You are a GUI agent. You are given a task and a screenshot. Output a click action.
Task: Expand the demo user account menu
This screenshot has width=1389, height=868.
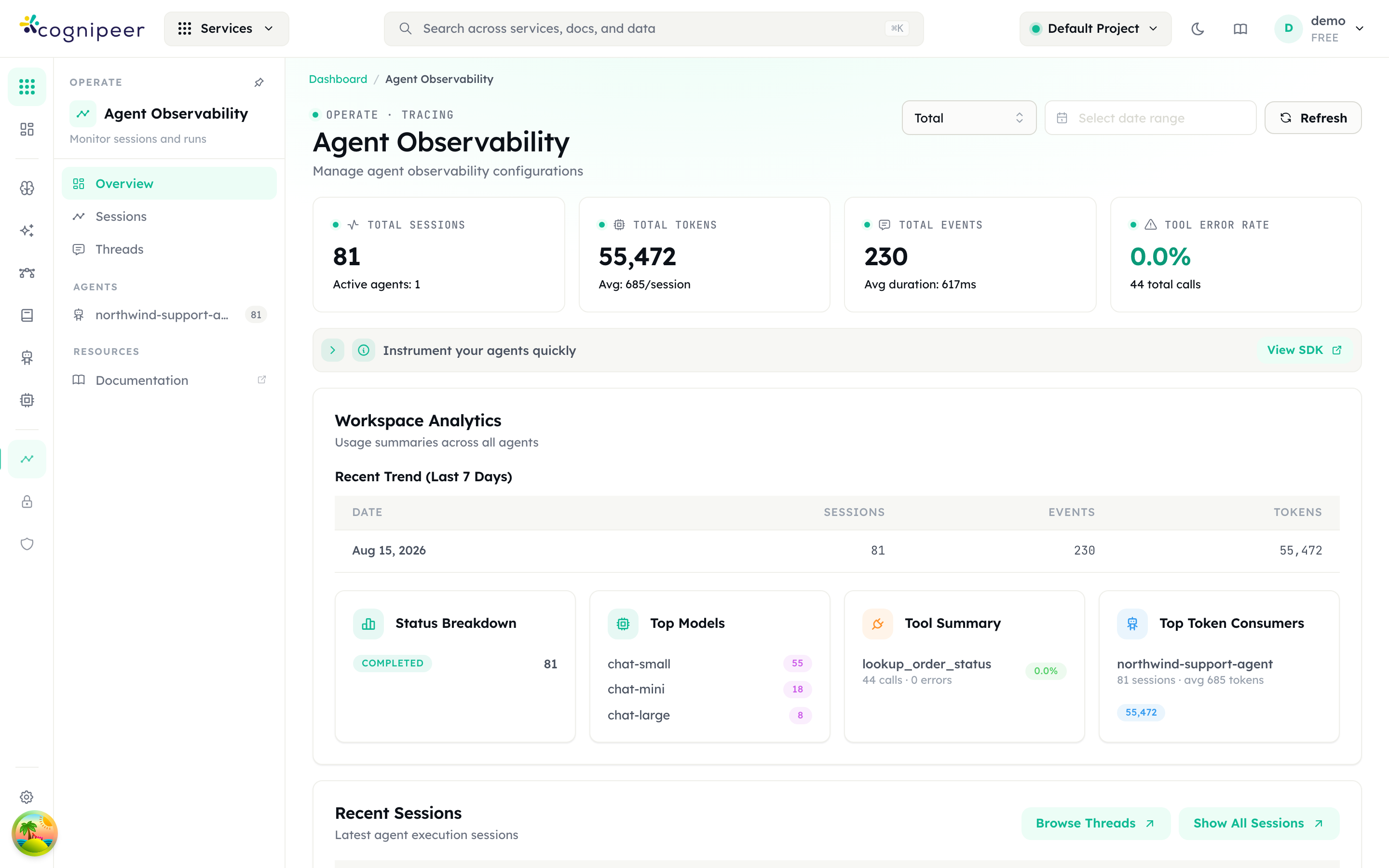(1319, 29)
